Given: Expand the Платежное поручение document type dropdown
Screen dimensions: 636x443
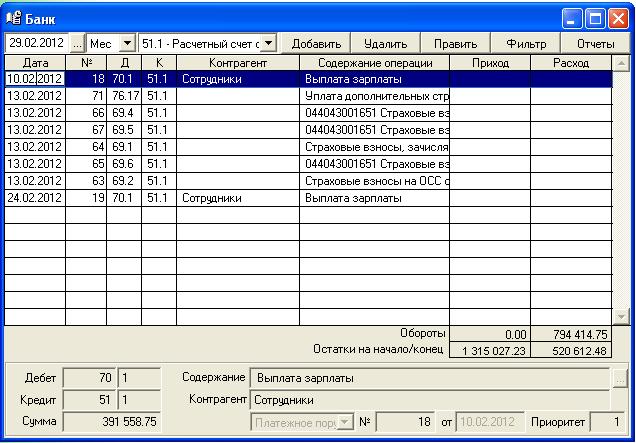Looking at the screenshot, I should pos(345,423).
